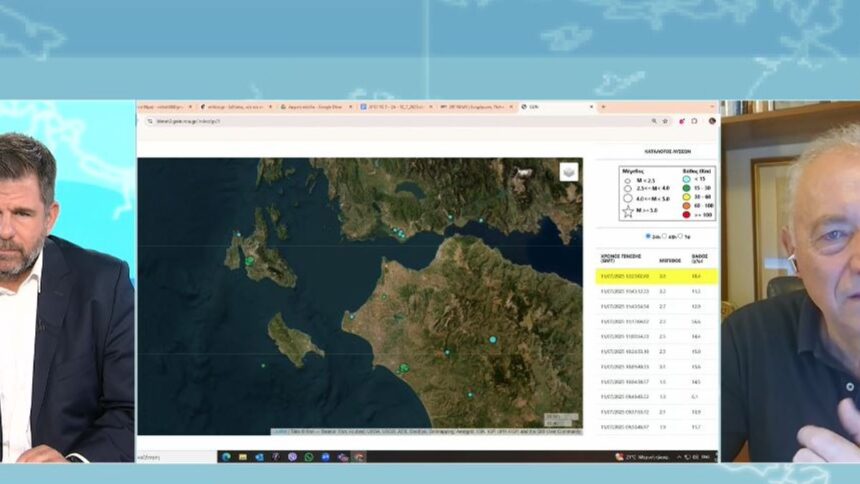Open Microsoft Teams from the taskbar
This screenshot has width=860, height=484.
point(343,457)
